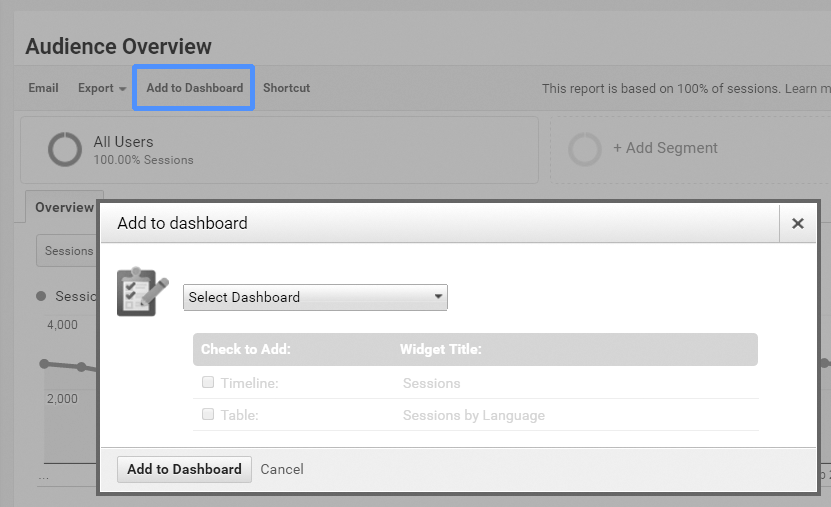Screen dimensions: 831x507
Task: Check the Timeline checkbox
Action: point(208,382)
